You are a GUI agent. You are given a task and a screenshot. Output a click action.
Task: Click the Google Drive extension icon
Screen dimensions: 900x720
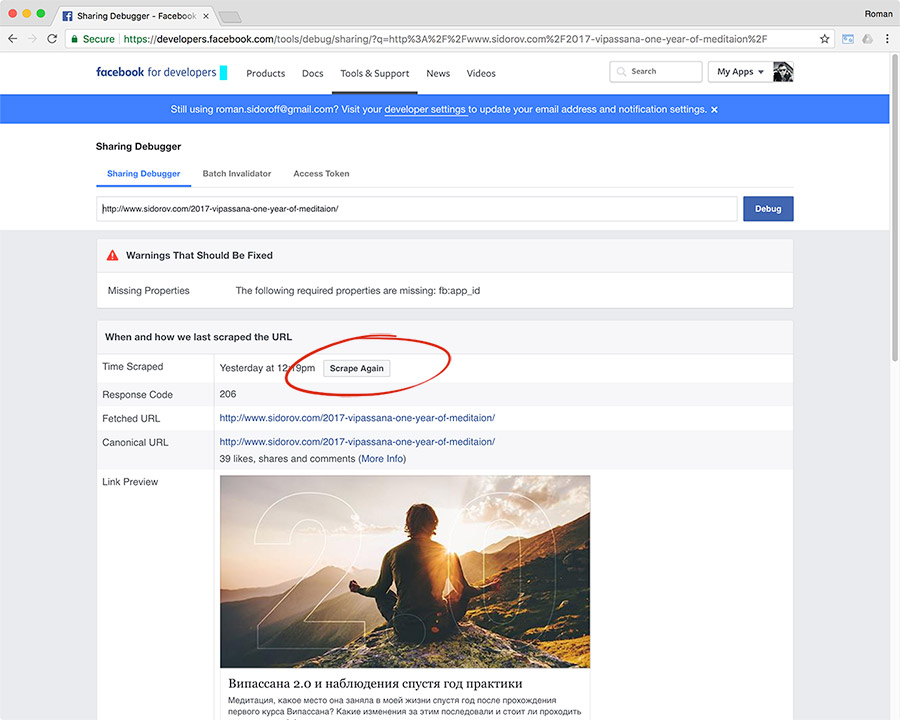pos(867,39)
